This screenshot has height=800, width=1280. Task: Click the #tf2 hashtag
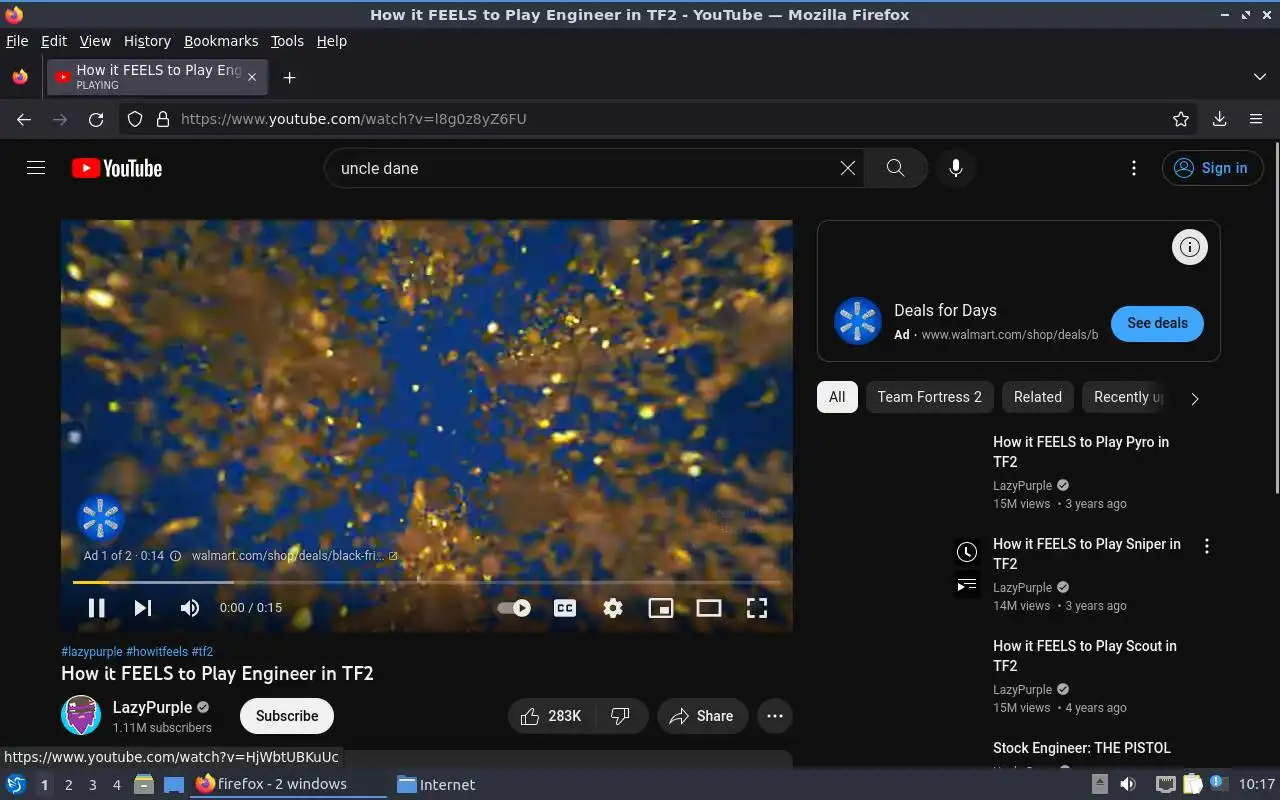tap(202, 651)
